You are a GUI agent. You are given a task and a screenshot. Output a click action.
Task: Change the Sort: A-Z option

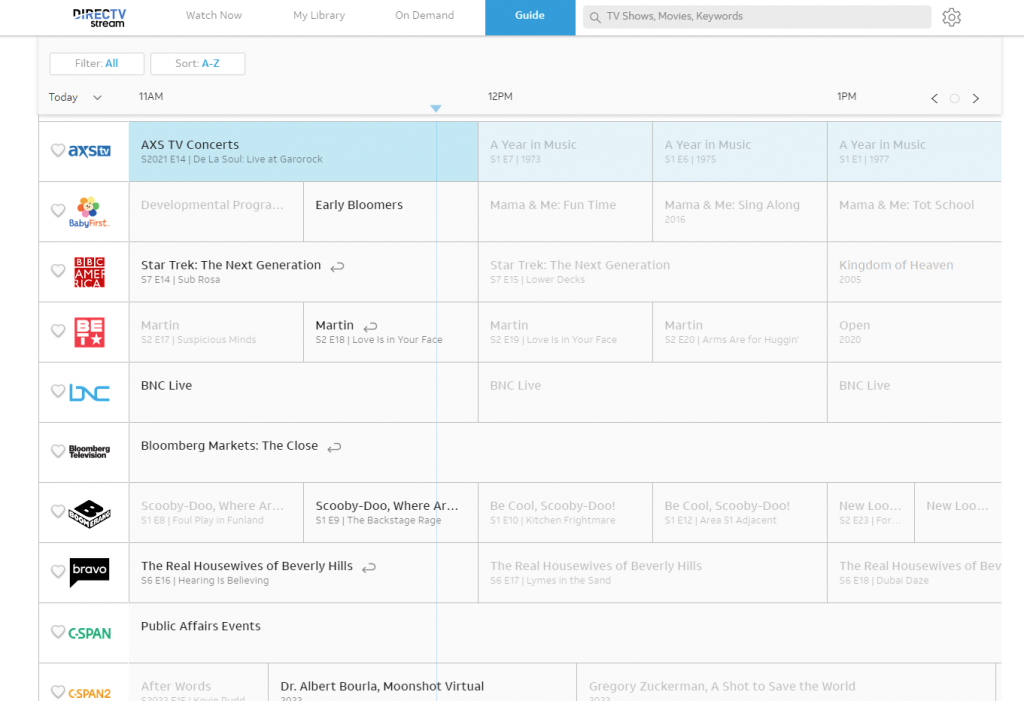click(x=197, y=63)
